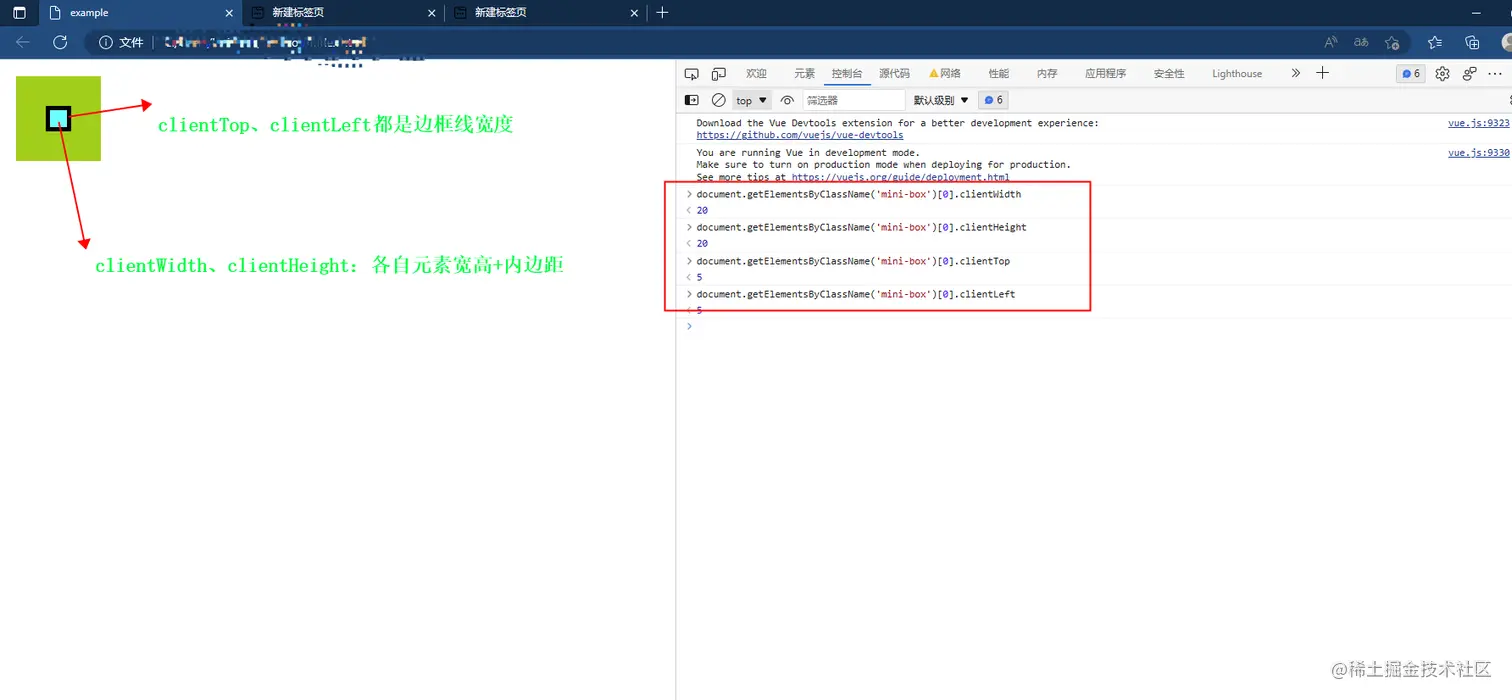Switch to the first 新建标签页 tab
Screen dimensions: 1512x700
(343, 13)
